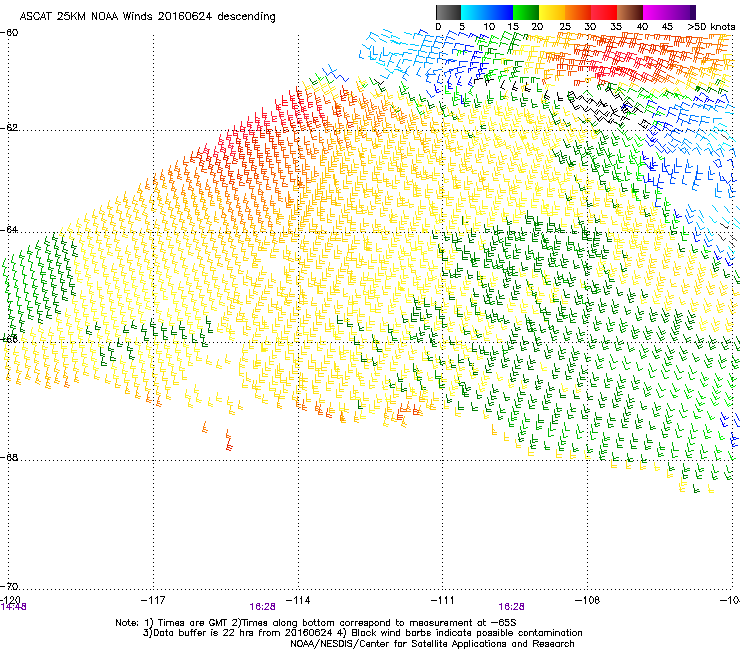
Task: Select the cyan 5-10 knots legend color
Action: tap(474, 12)
